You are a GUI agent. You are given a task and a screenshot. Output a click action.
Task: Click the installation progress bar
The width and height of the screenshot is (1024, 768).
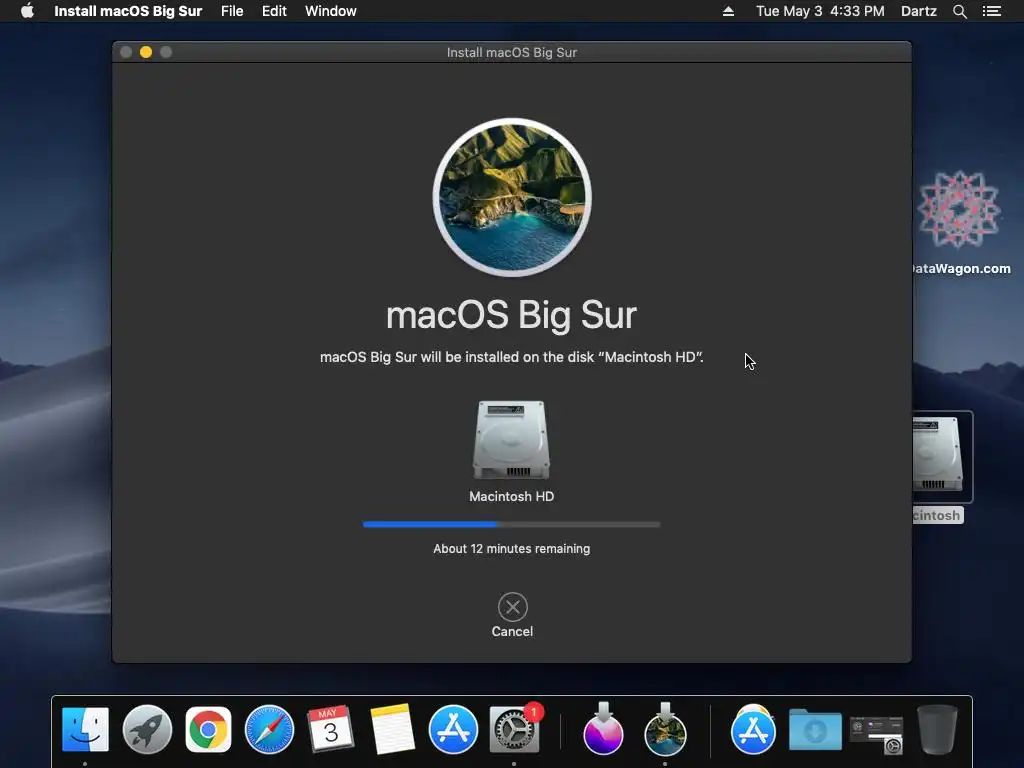pyautogui.click(x=511, y=524)
